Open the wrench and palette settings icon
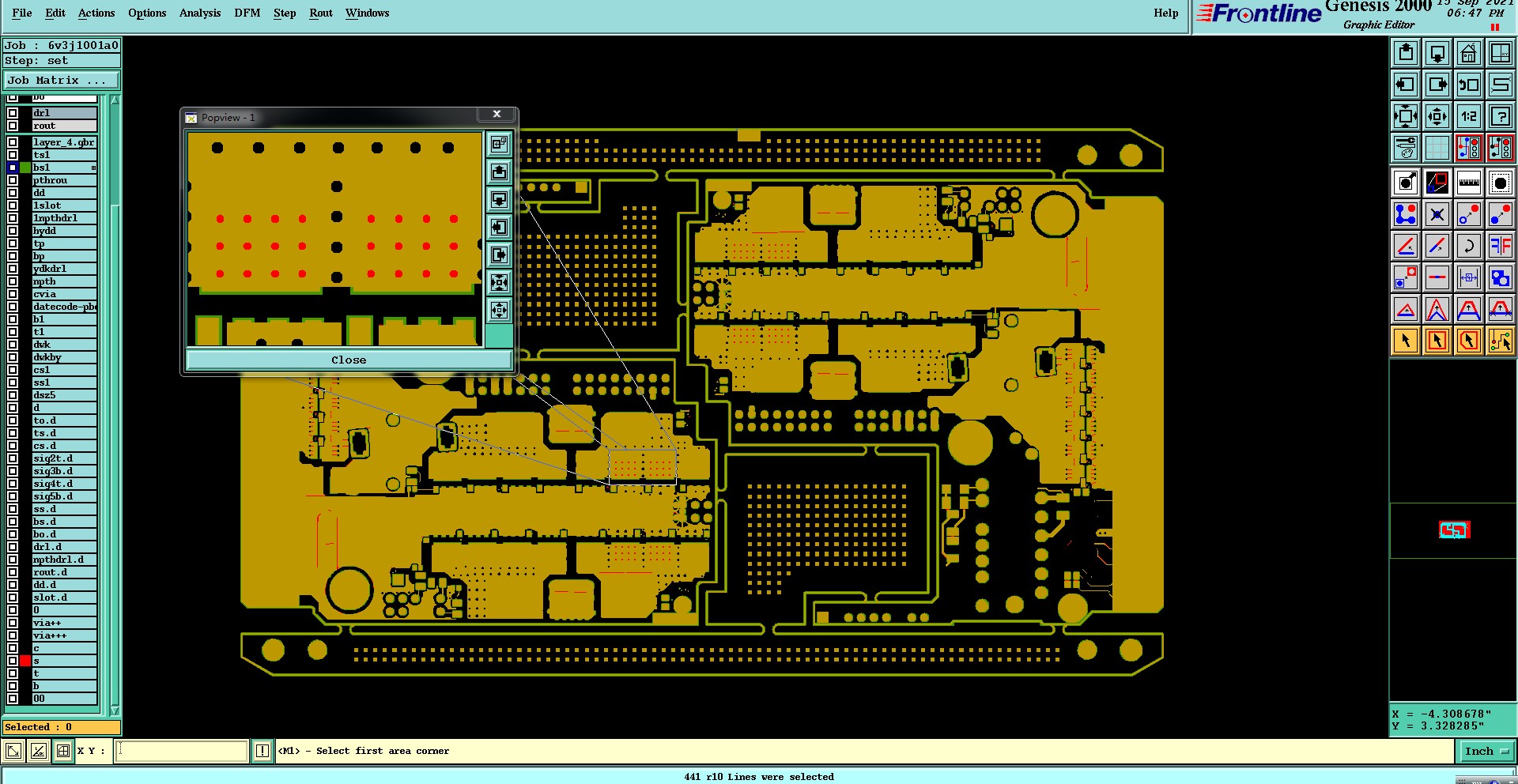This screenshot has width=1518, height=784. [x=1406, y=148]
